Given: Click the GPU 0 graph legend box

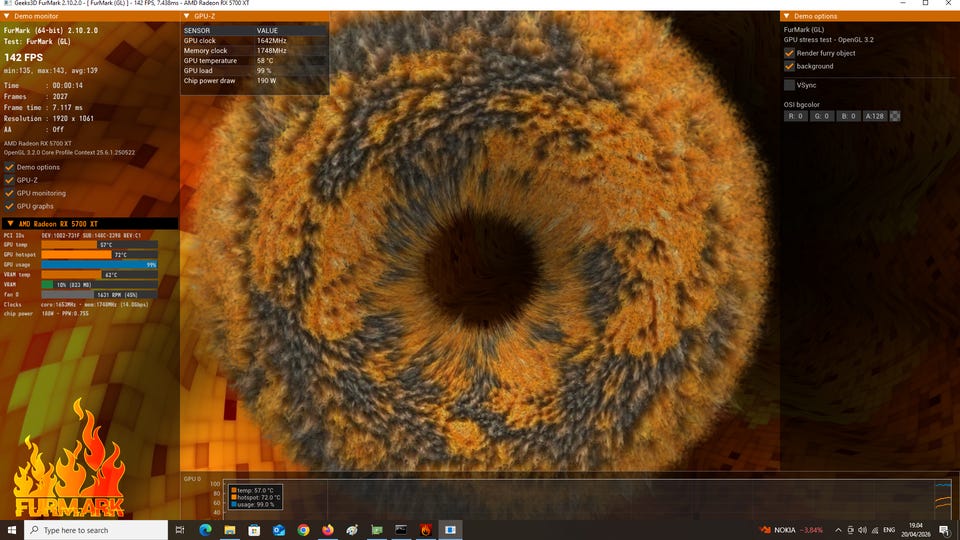Looking at the screenshot, I should point(256,497).
